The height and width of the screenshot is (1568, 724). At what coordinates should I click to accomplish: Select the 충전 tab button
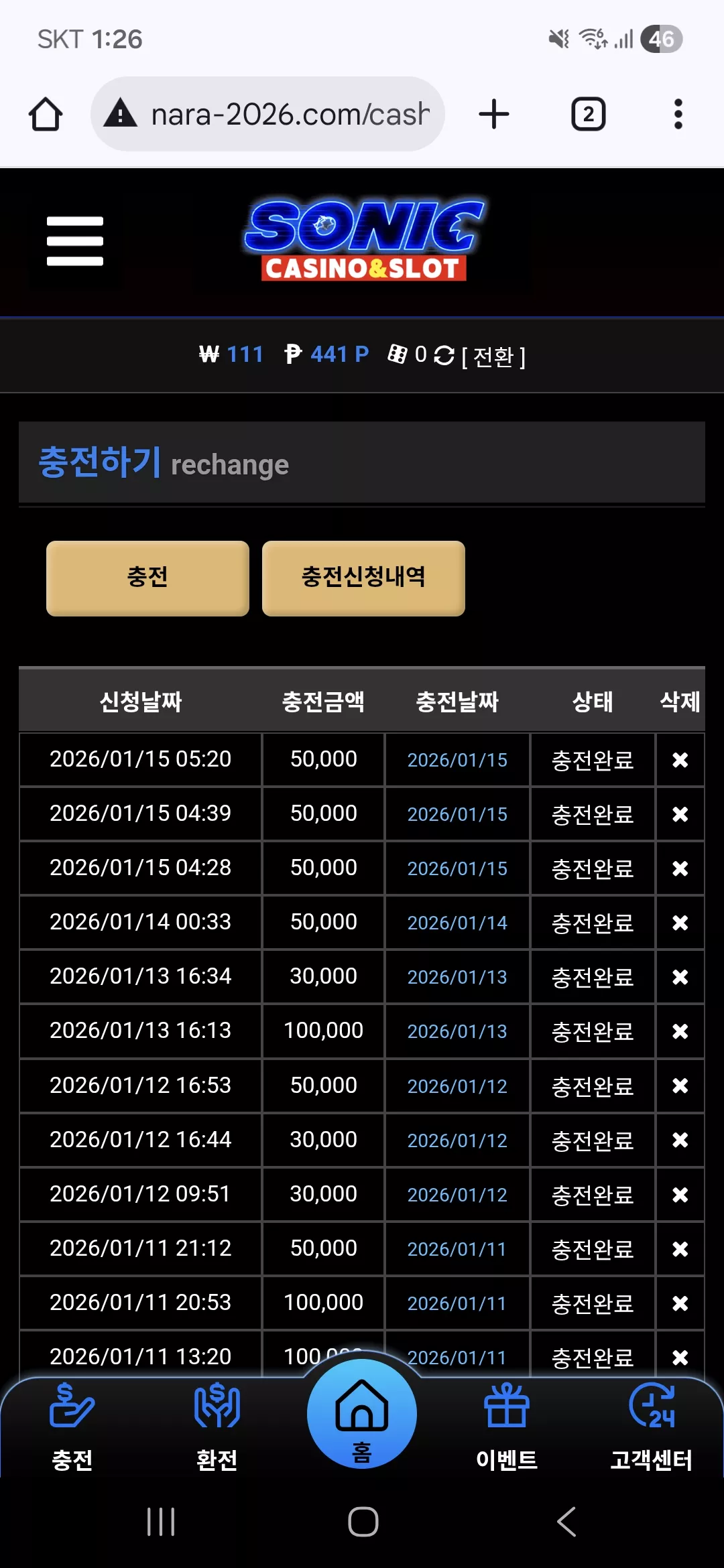pos(147,578)
